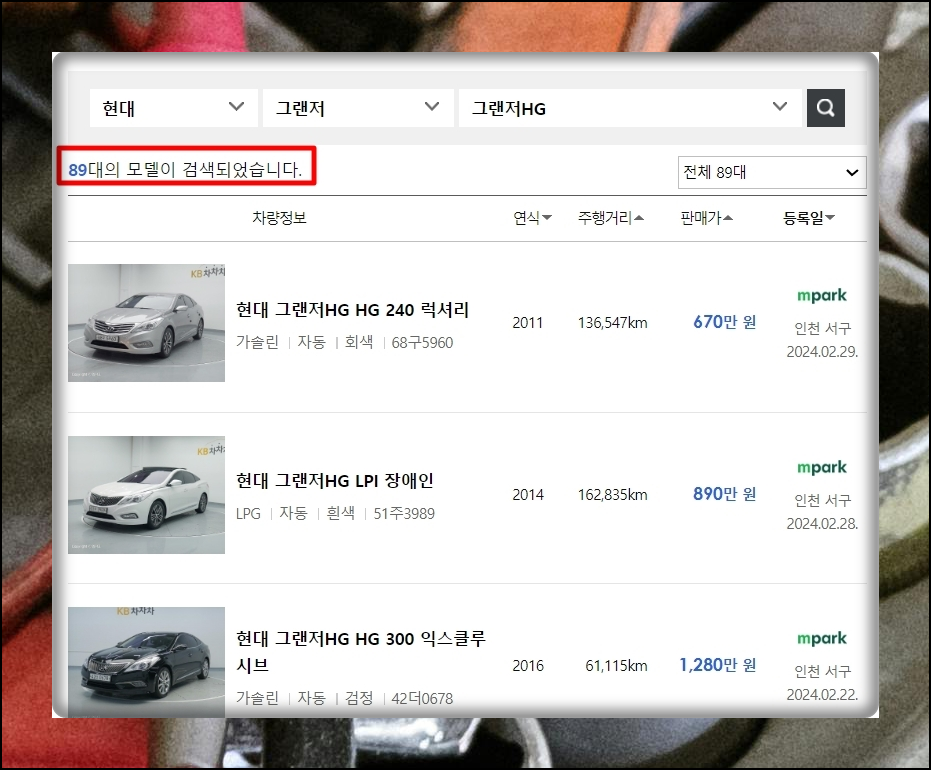Click mpark logo on the 890만 원 row
The image size is (931, 770).
point(822,468)
